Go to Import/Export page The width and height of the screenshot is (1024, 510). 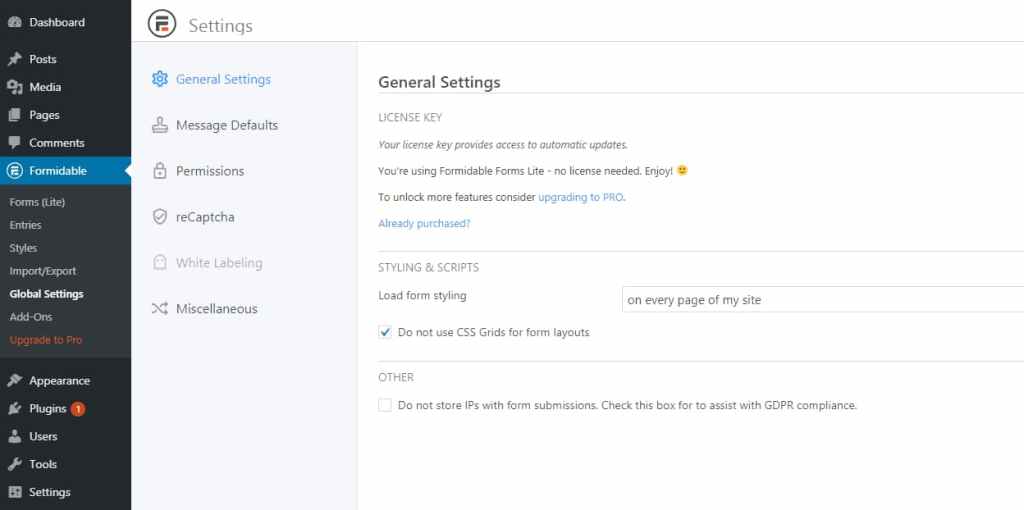tap(42, 271)
